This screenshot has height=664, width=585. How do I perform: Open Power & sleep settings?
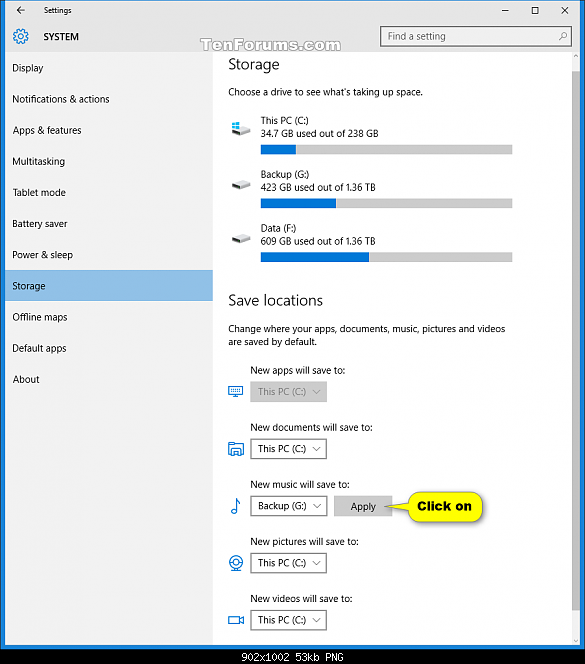(x=109, y=255)
